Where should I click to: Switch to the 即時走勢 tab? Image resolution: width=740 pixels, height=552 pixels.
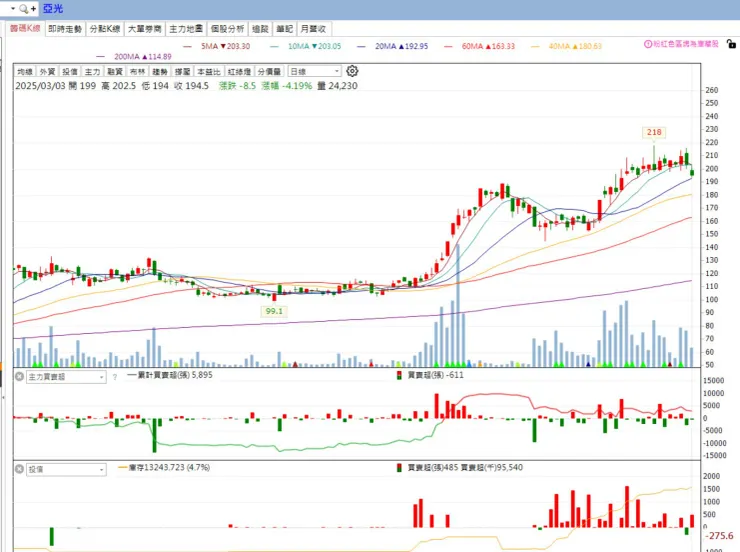pyautogui.click(x=65, y=29)
